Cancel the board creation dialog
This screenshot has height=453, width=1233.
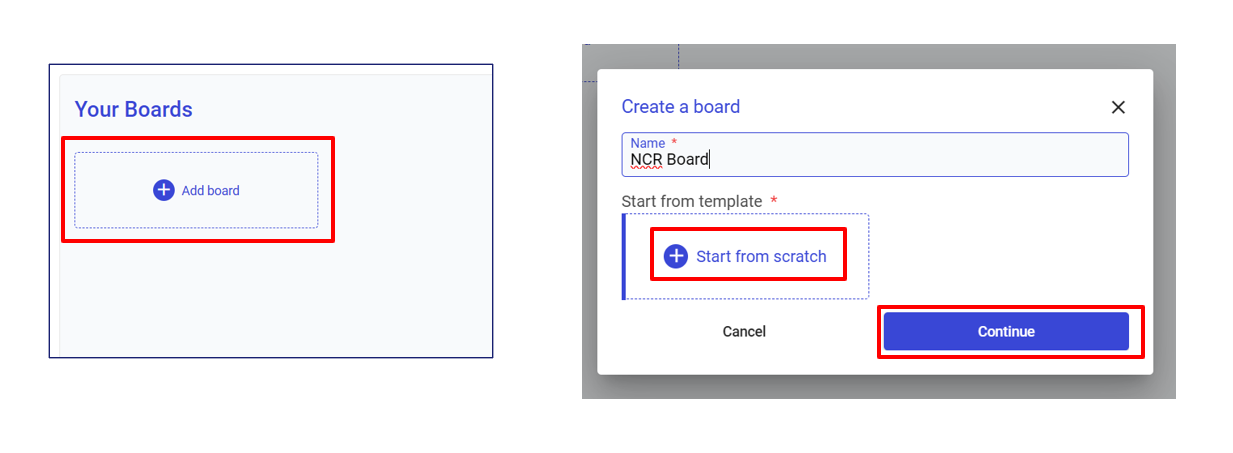tap(744, 331)
